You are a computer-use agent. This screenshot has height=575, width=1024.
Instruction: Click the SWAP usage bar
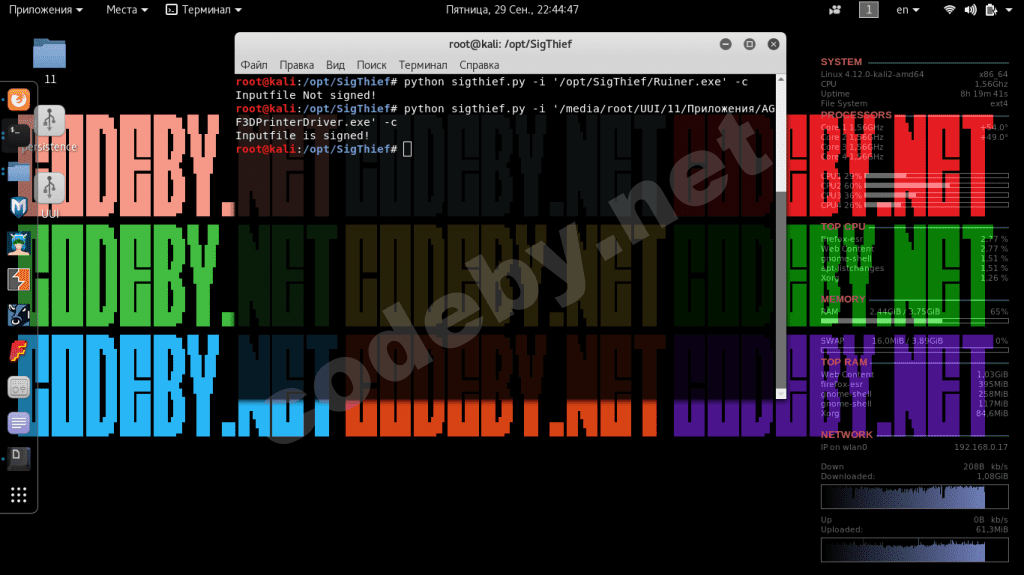tap(914, 350)
